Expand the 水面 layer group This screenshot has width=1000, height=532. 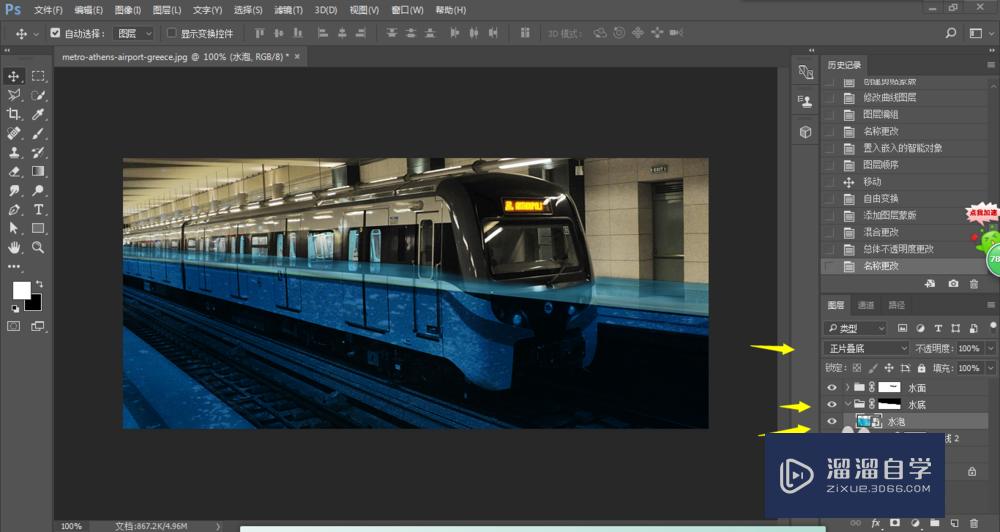click(847, 386)
